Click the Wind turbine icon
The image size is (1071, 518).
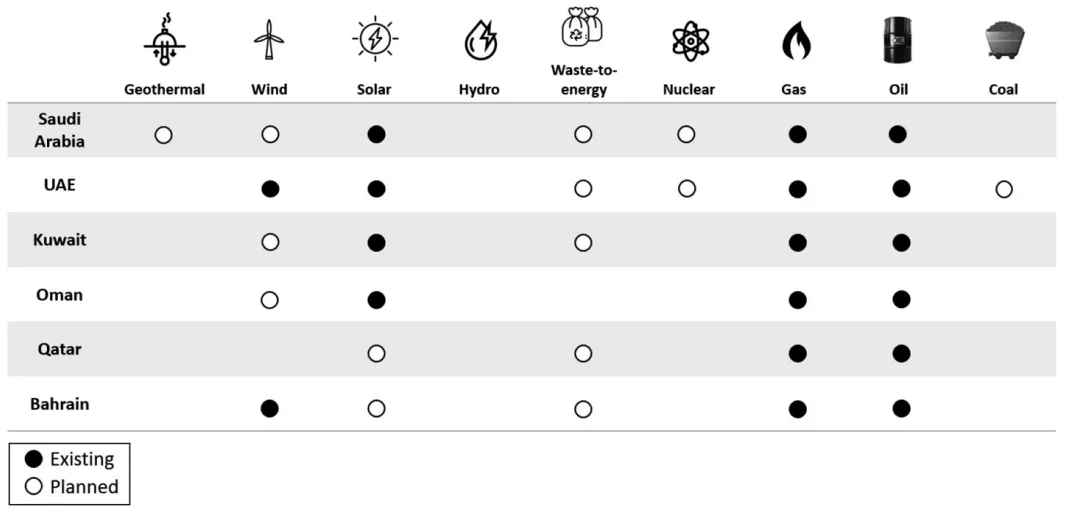click(x=269, y=42)
